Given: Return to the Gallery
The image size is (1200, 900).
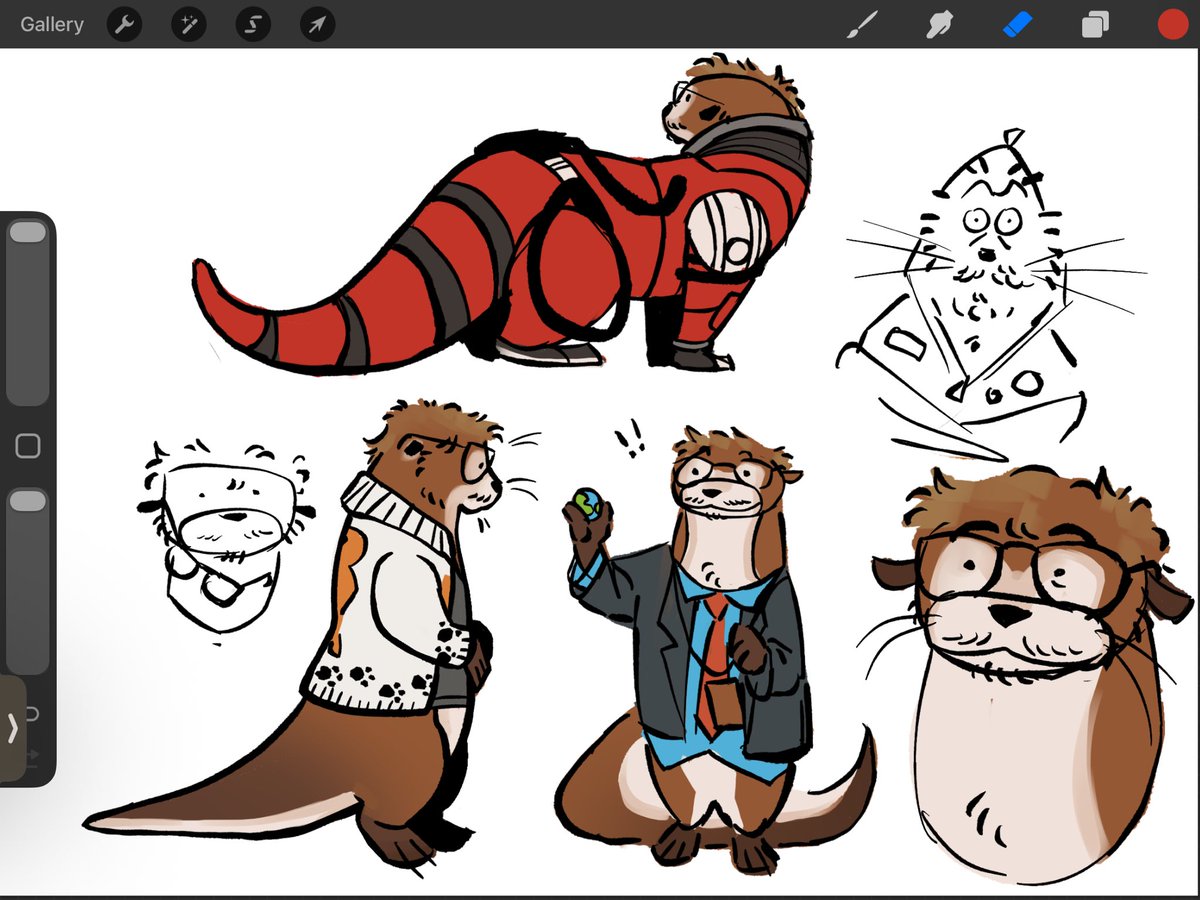Looking at the screenshot, I should point(52,24).
